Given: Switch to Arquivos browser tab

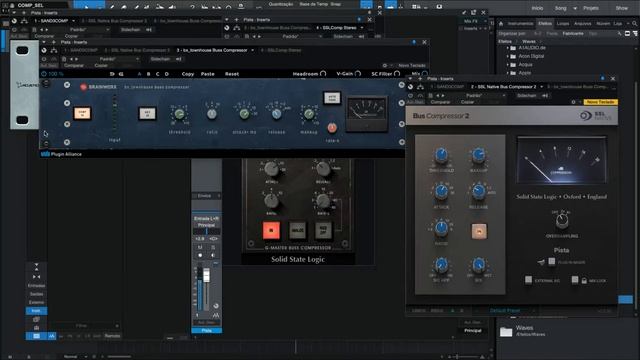Looking at the screenshot, I should (x=582, y=24).
